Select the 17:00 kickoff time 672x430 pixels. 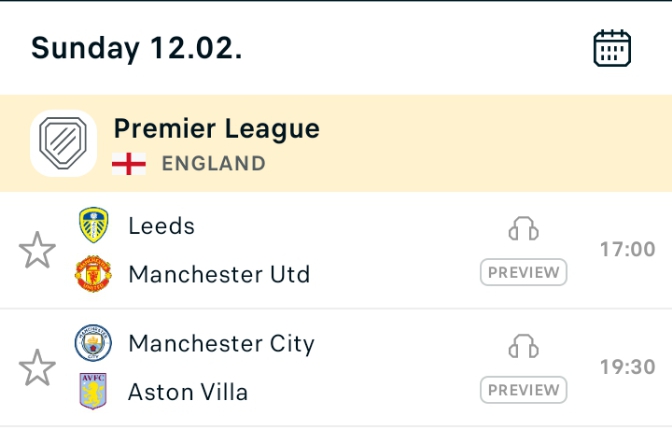[627, 250]
